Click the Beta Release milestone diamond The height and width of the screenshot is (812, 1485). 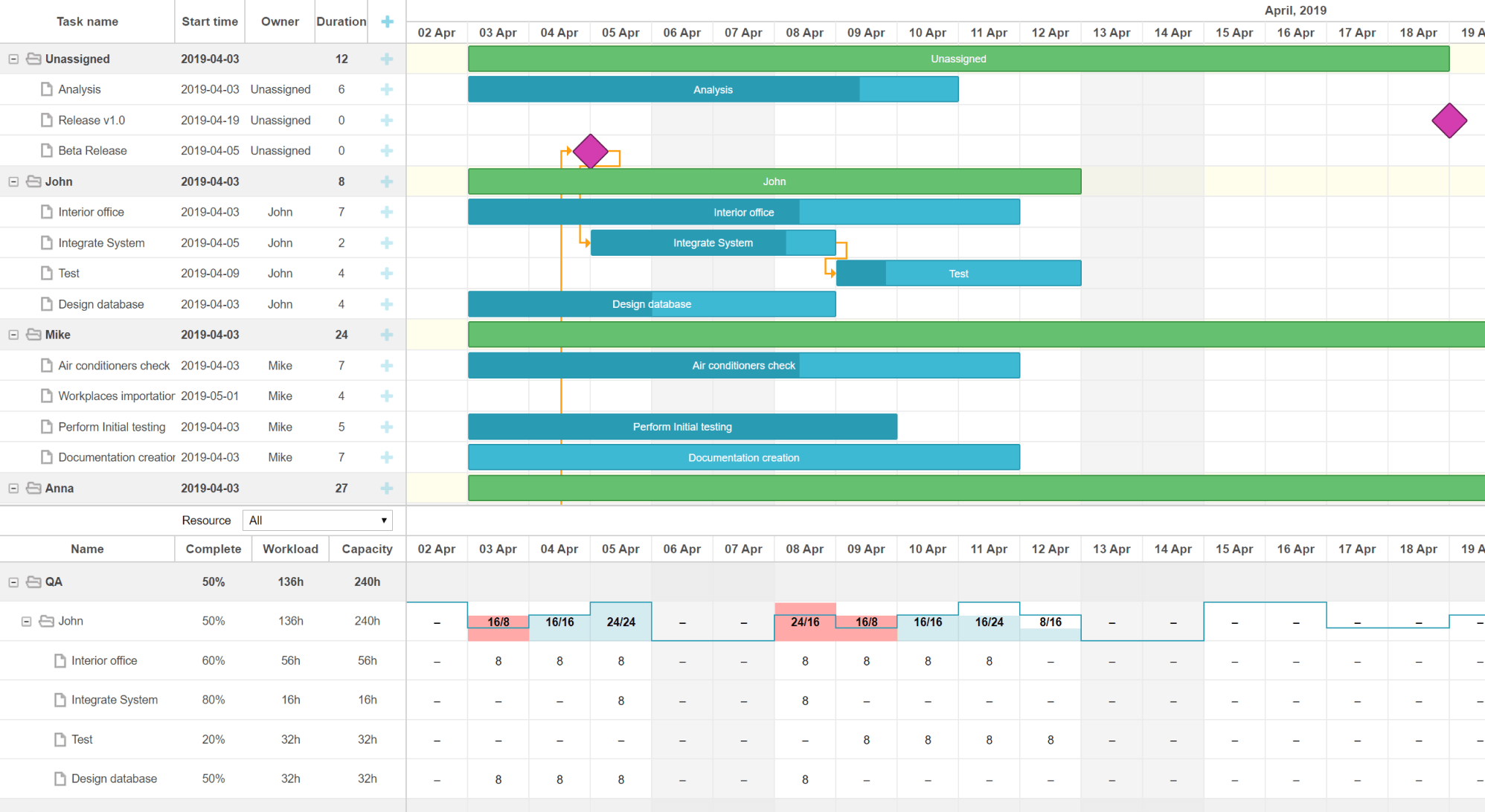[591, 151]
